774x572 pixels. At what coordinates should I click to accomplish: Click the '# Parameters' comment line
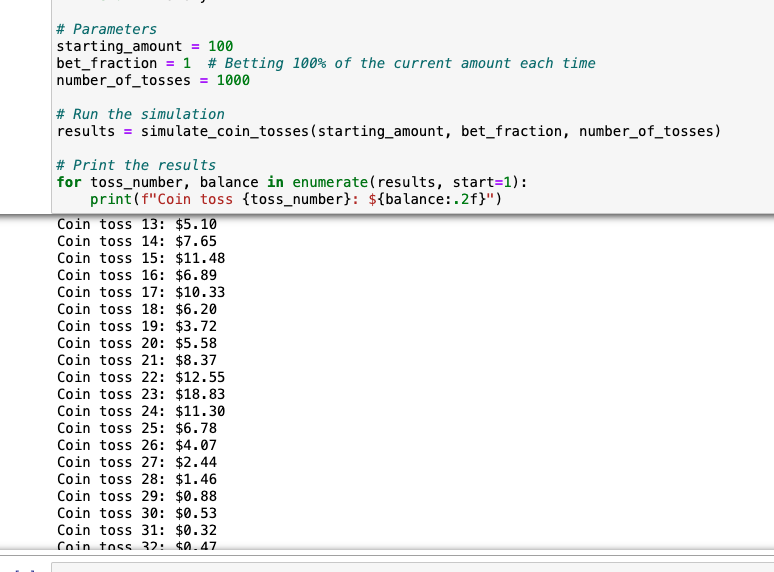pyautogui.click(x=106, y=29)
